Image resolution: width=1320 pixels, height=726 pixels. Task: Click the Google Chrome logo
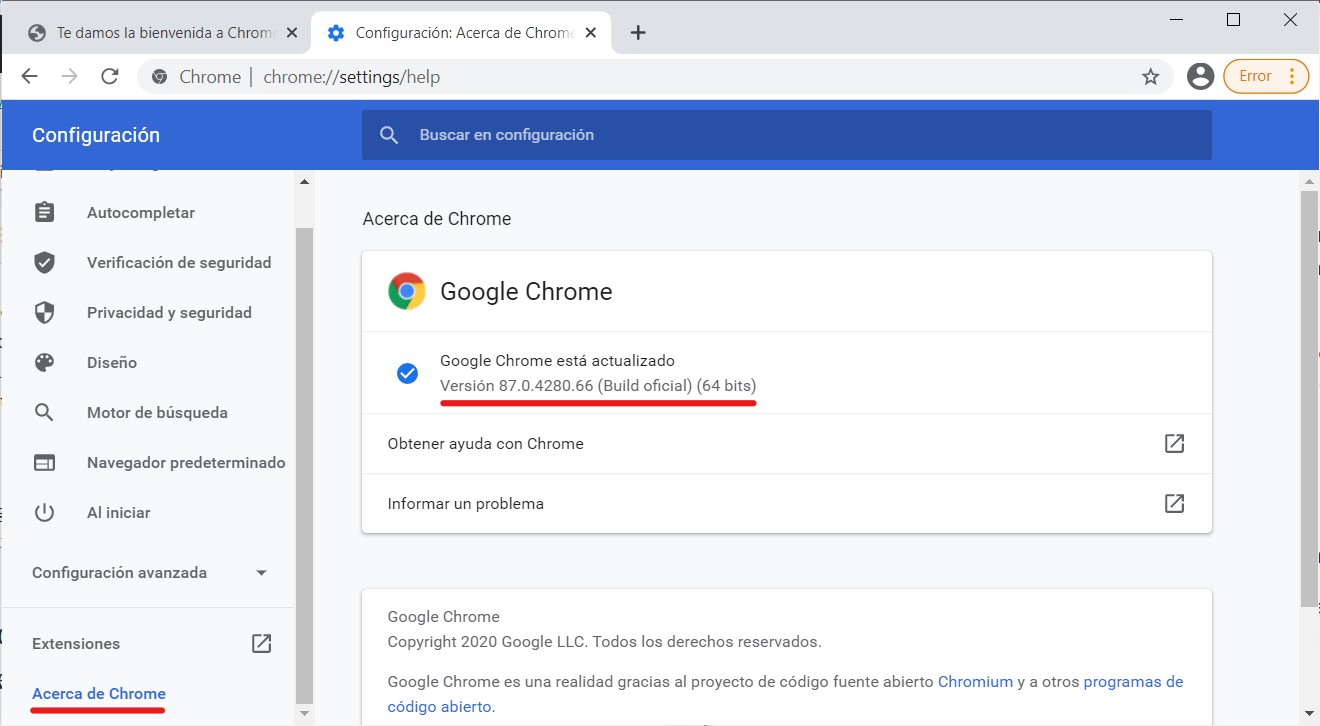pyautogui.click(x=407, y=291)
